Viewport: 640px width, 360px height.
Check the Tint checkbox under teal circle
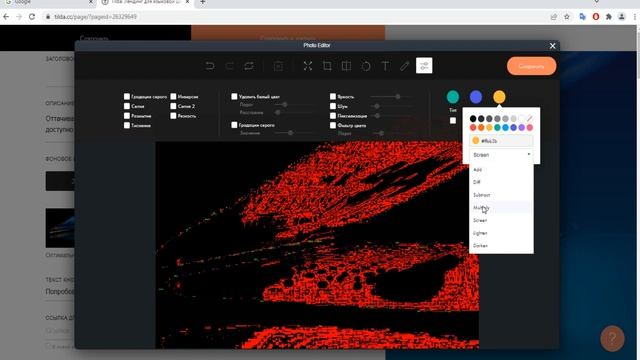click(453, 120)
